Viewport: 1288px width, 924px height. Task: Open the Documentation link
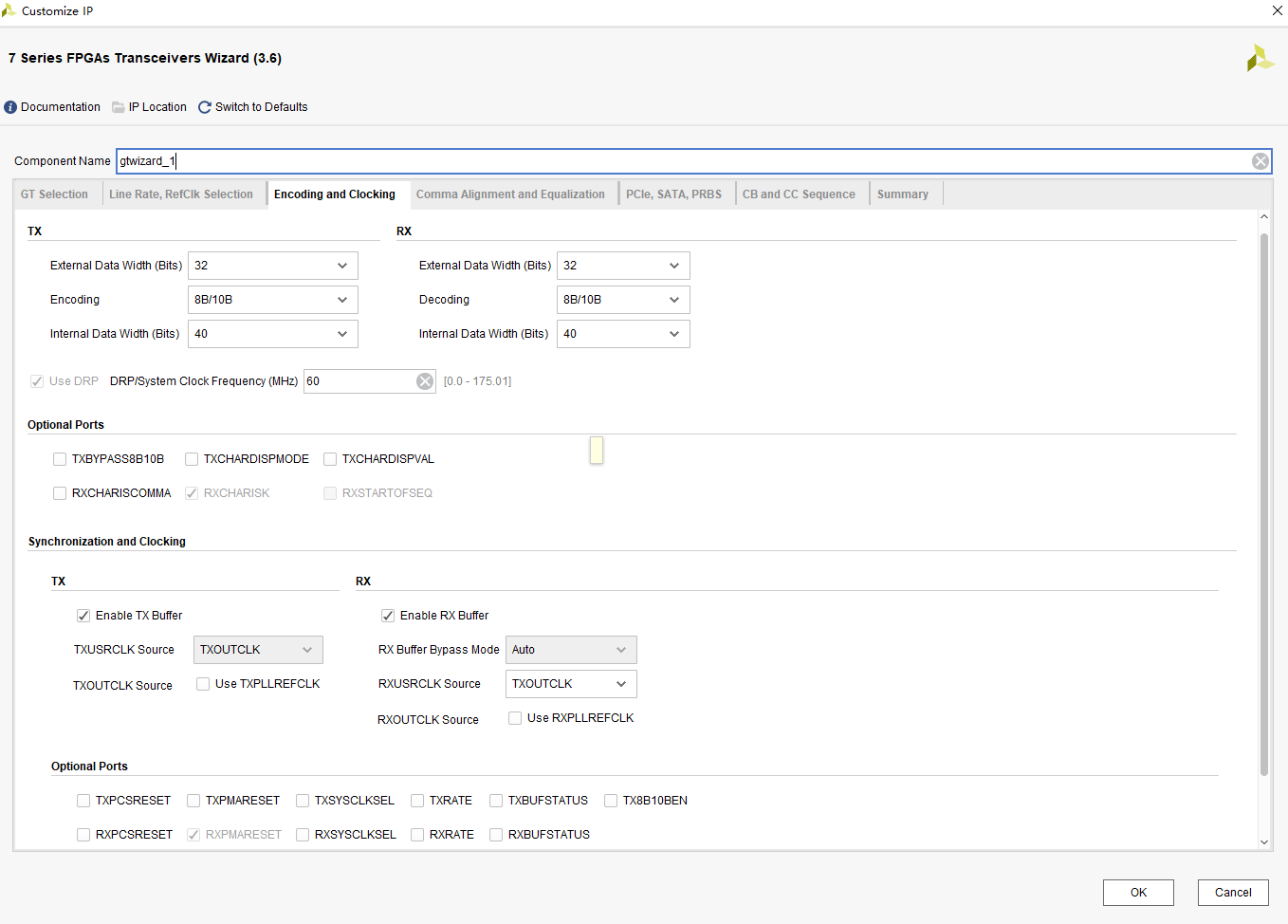pos(61,107)
